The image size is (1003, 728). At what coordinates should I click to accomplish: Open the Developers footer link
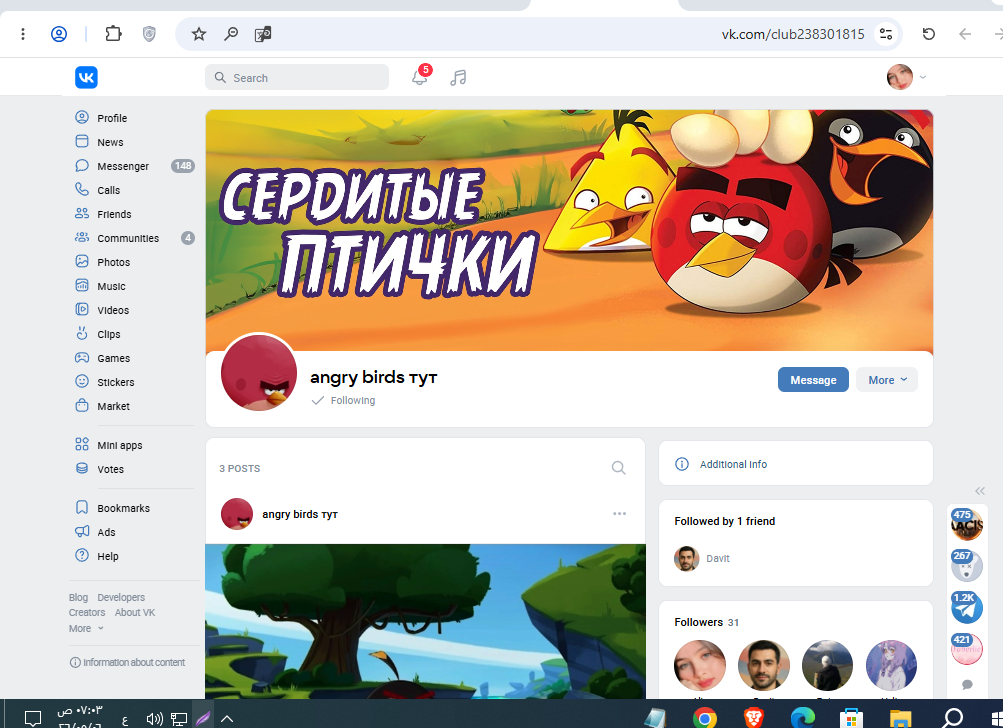pos(121,597)
